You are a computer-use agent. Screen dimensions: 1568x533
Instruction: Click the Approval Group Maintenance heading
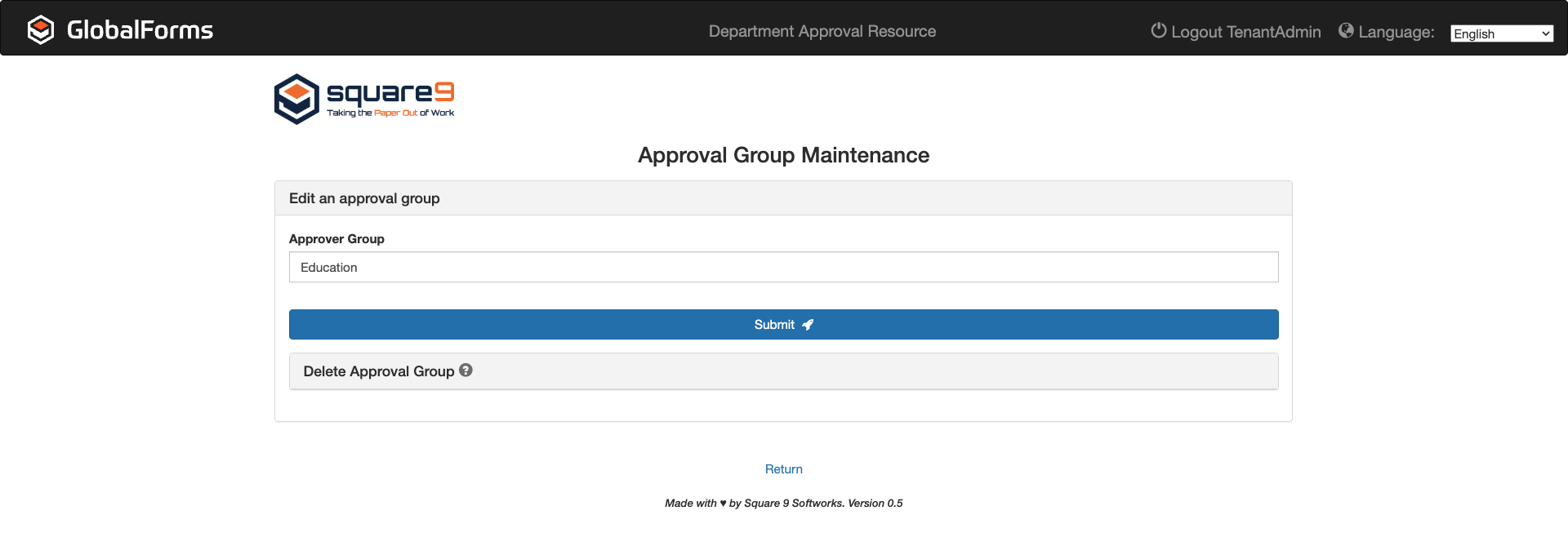[783, 155]
